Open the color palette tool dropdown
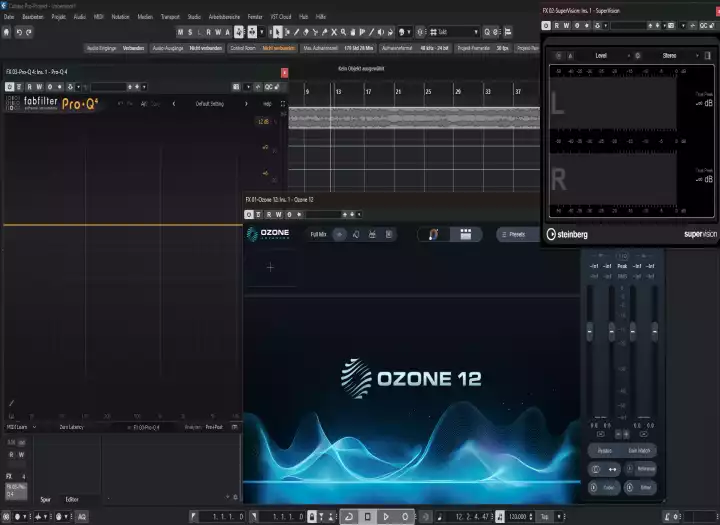 point(404,32)
